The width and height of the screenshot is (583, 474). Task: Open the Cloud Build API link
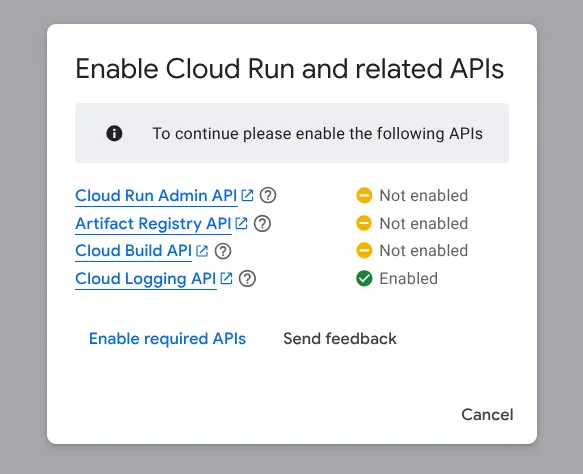coord(133,251)
